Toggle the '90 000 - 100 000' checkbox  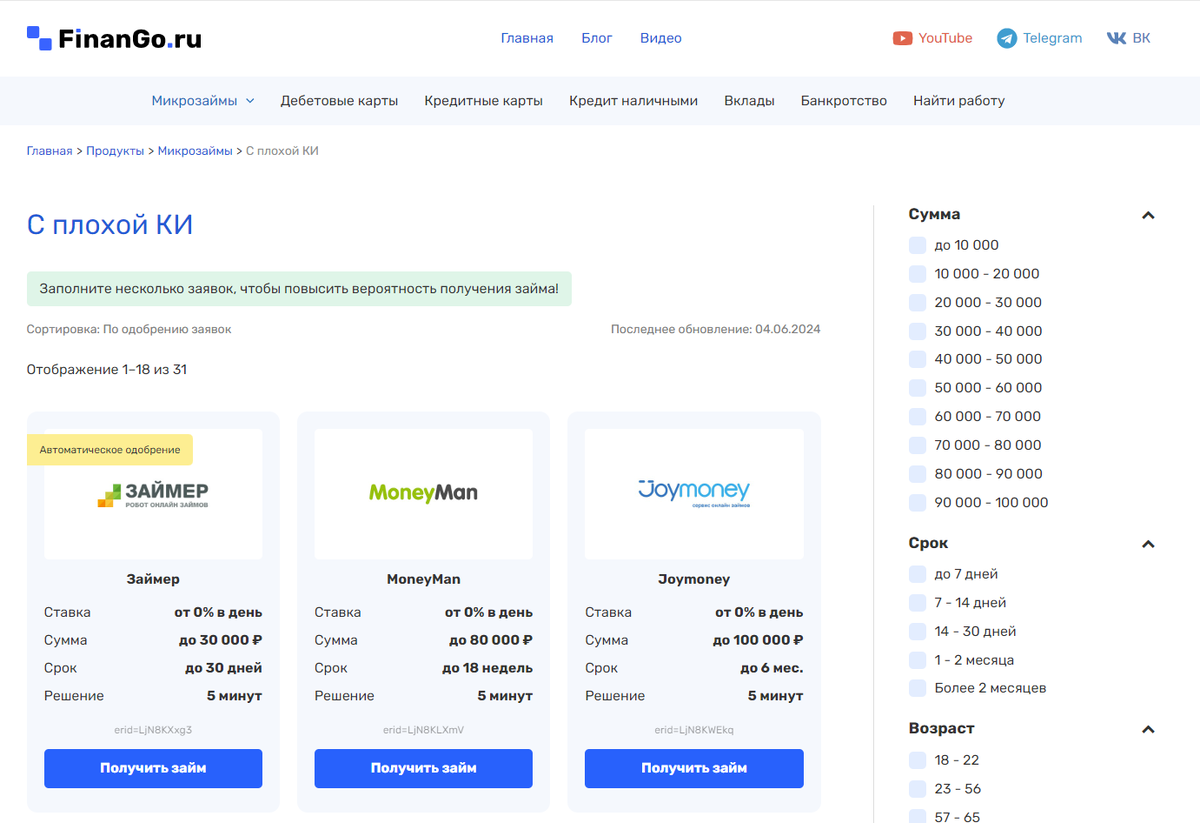pyautogui.click(x=917, y=503)
